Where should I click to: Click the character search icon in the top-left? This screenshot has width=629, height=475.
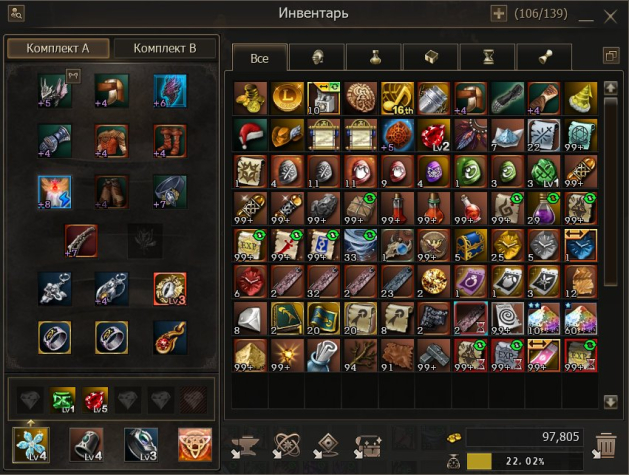click(x=16, y=13)
